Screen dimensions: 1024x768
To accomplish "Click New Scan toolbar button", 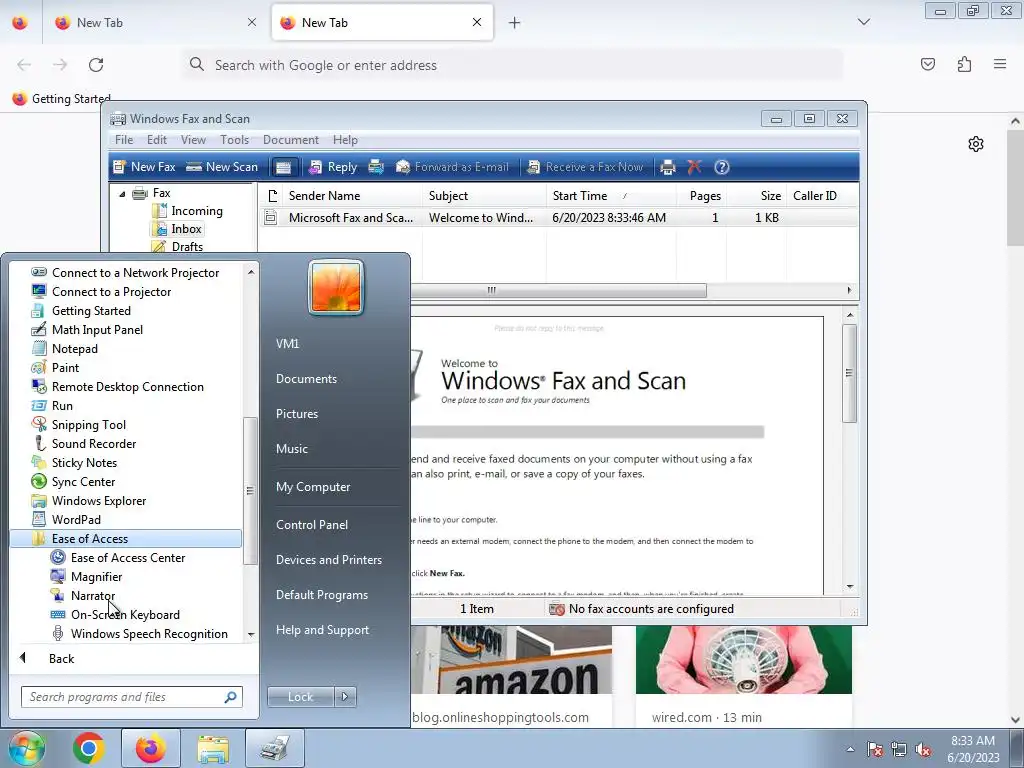I will click(222, 167).
